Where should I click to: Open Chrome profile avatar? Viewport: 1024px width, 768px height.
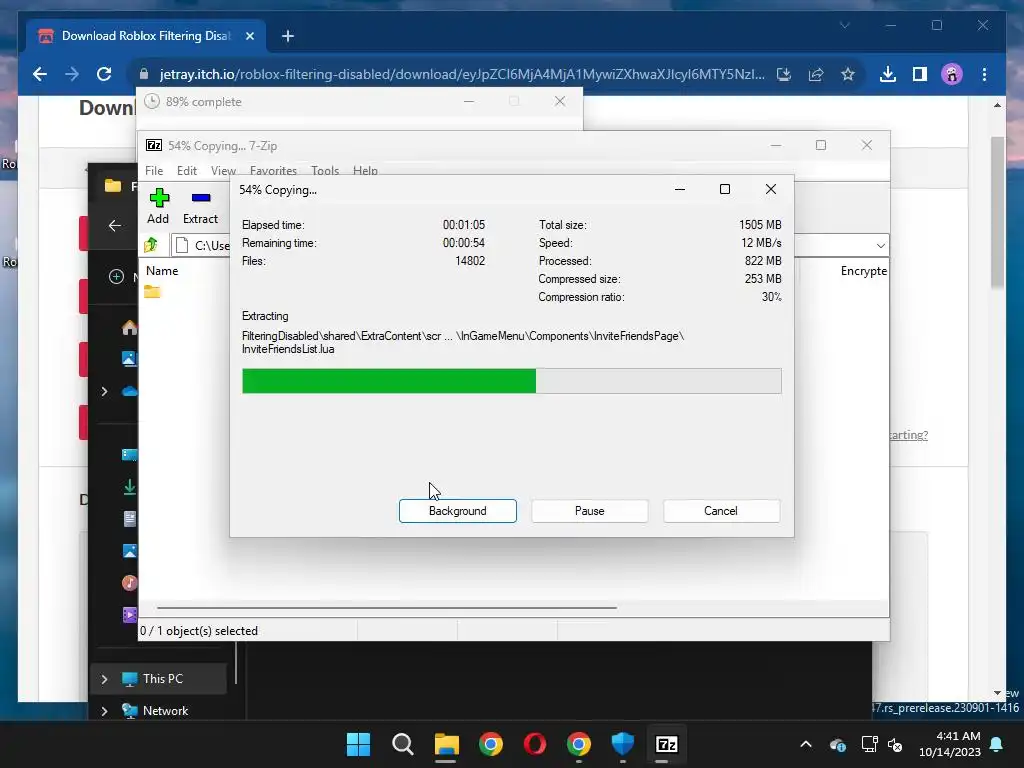[x=952, y=74]
